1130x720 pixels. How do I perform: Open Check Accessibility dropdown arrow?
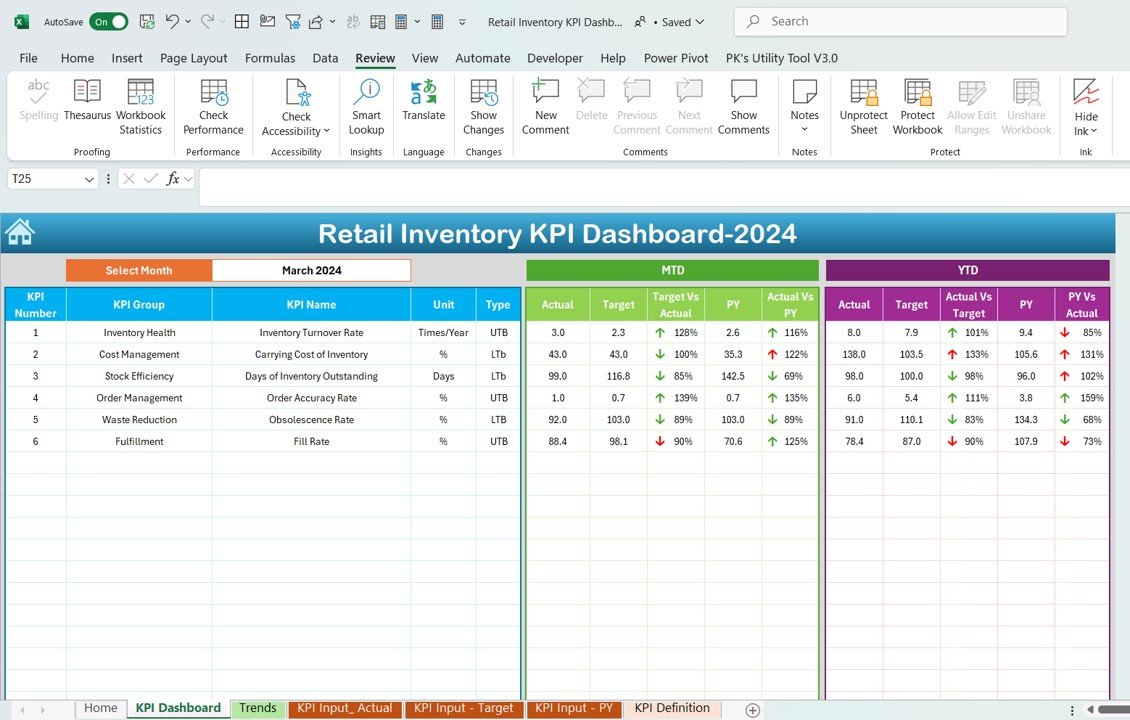(x=326, y=131)
